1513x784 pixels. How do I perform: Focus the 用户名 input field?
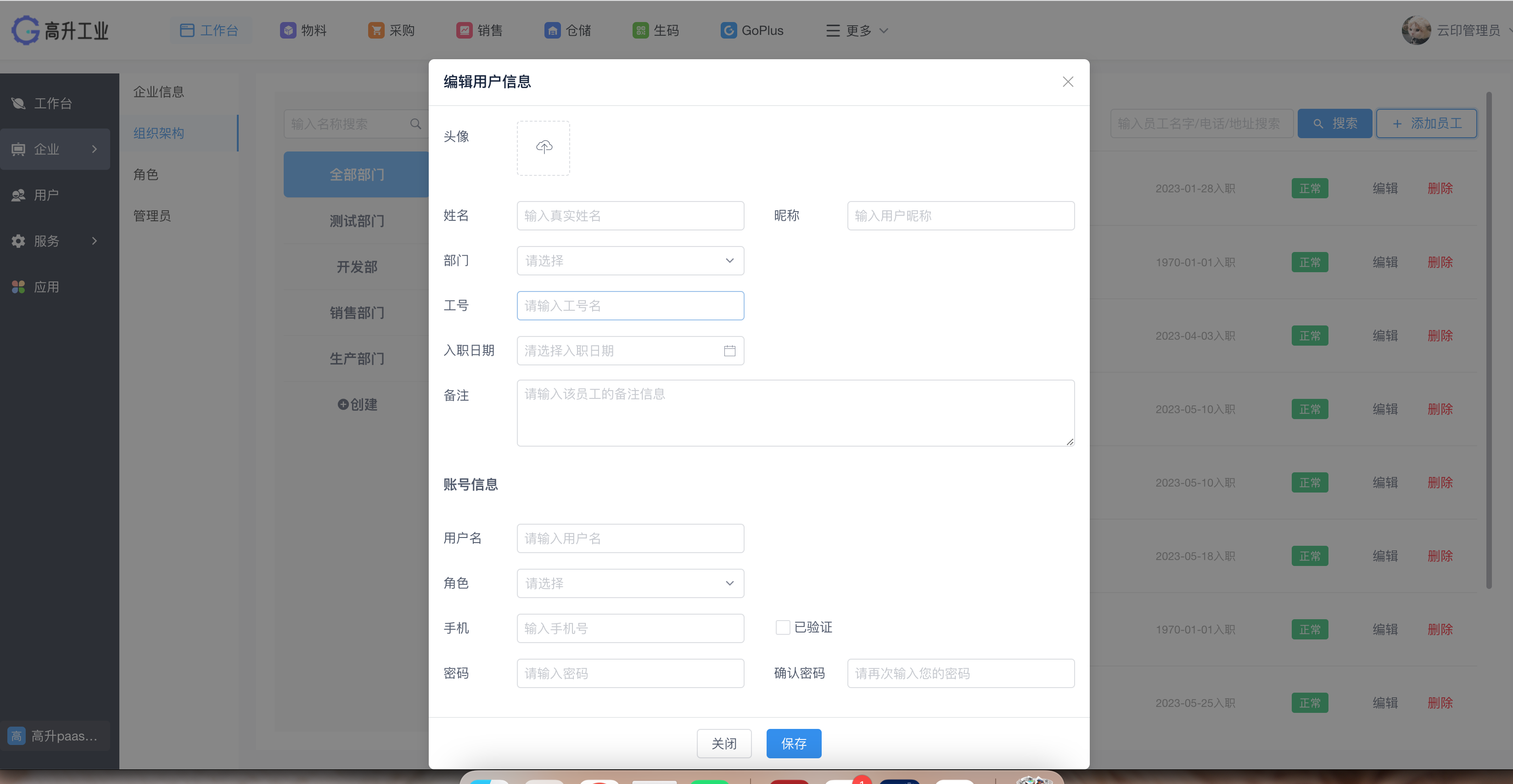click(x=630, y=538)
